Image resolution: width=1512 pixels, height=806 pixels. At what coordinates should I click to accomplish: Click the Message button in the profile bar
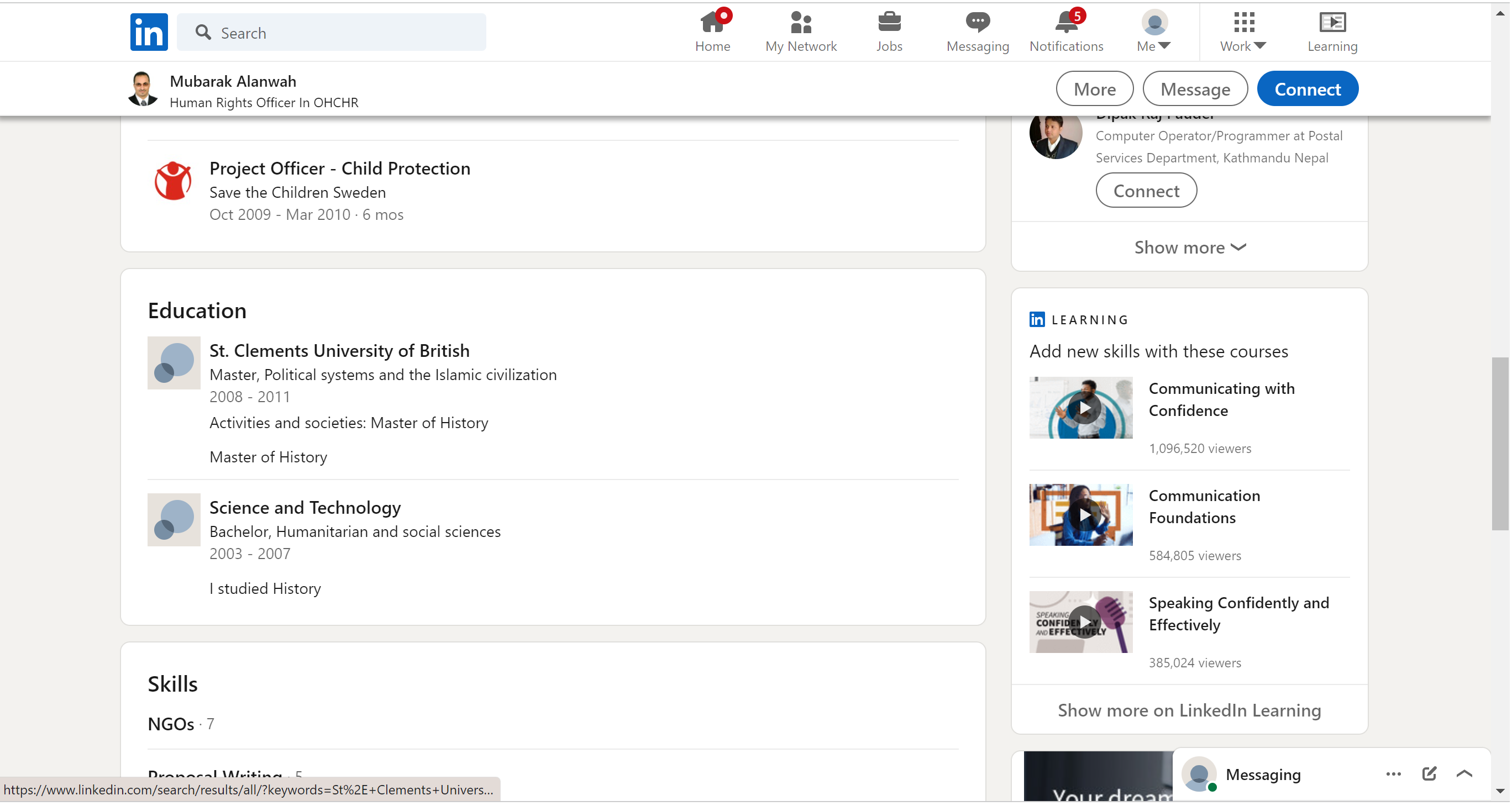(x=1195, y=89)
